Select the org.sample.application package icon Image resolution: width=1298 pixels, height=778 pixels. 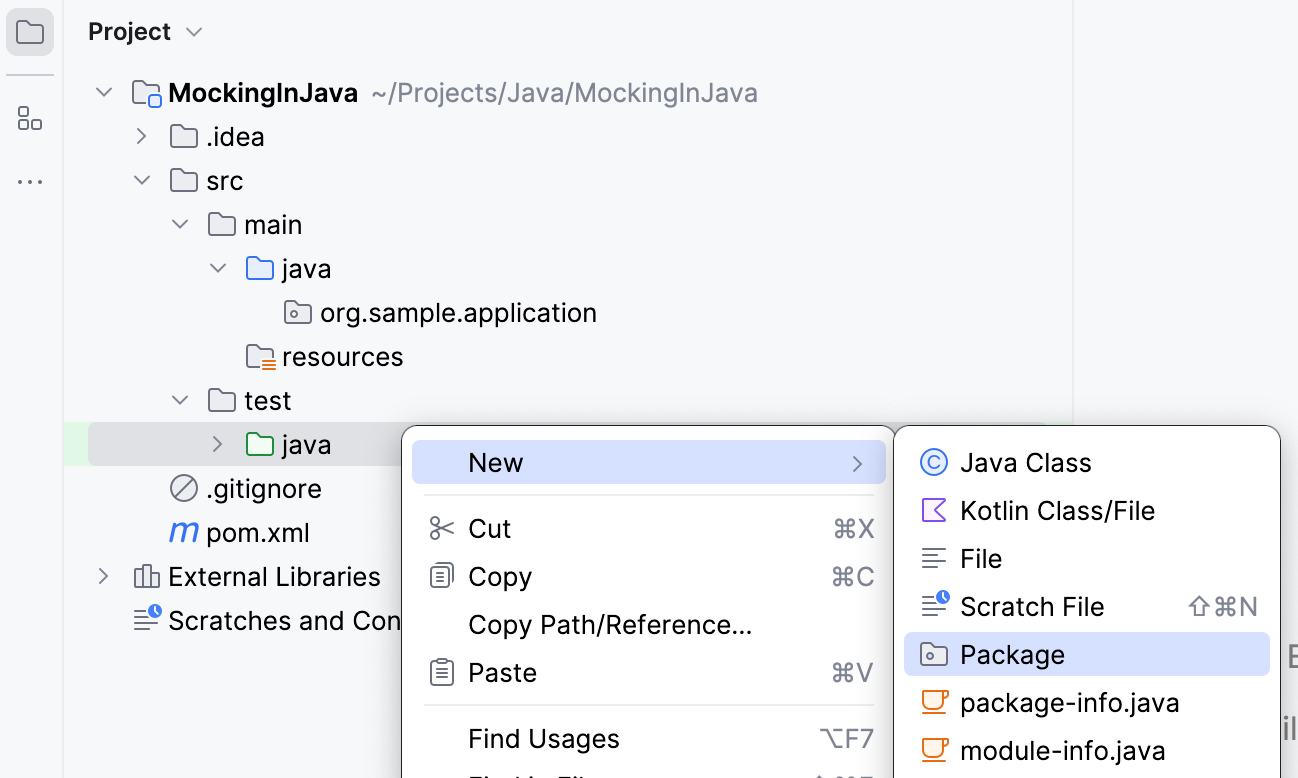(297, 312)
